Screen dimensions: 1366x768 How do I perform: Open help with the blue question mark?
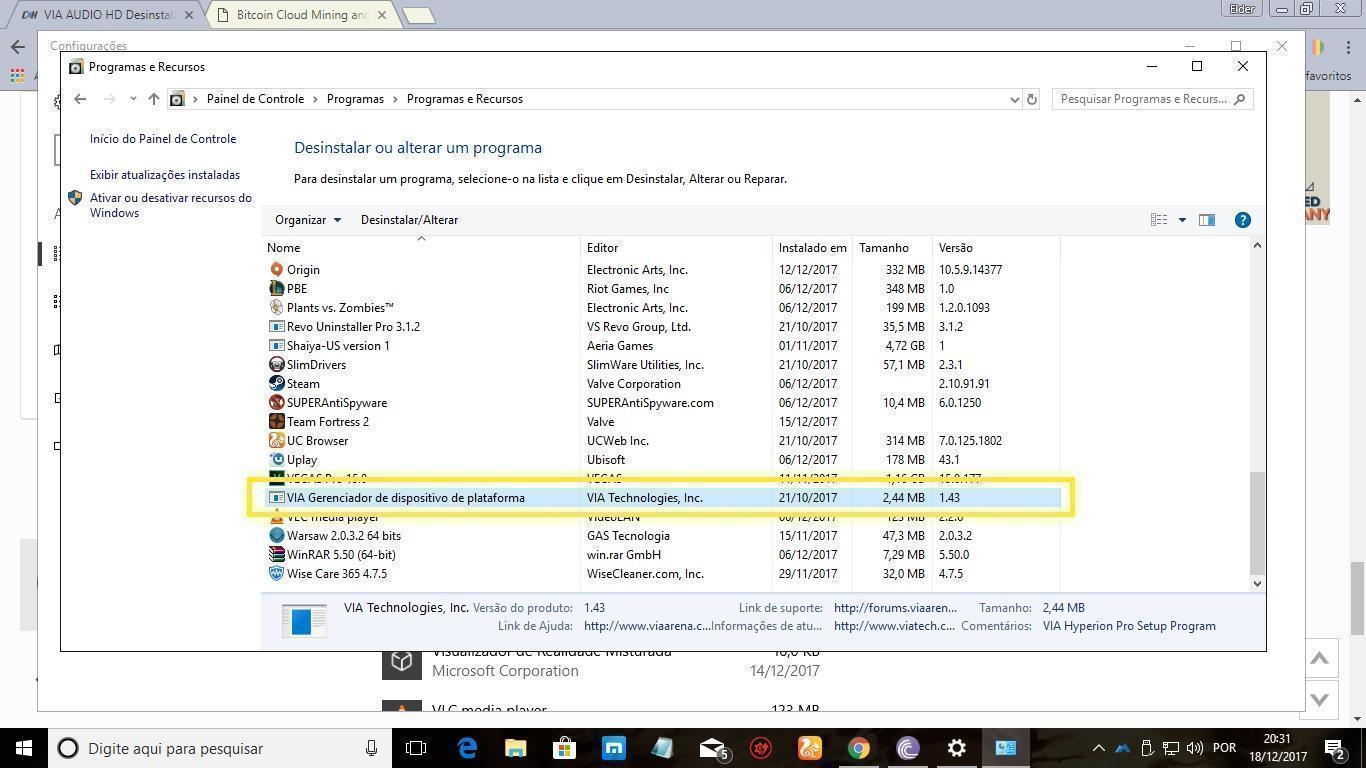click(1242, 220)
